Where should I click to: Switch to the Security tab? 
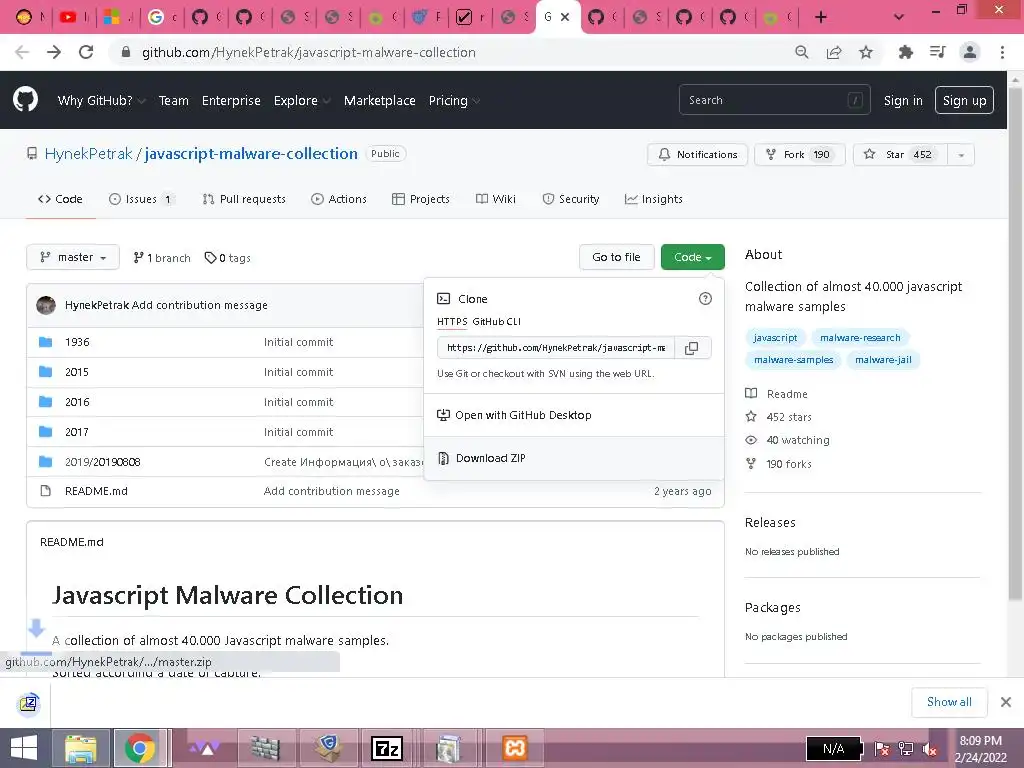coord(571,199)
